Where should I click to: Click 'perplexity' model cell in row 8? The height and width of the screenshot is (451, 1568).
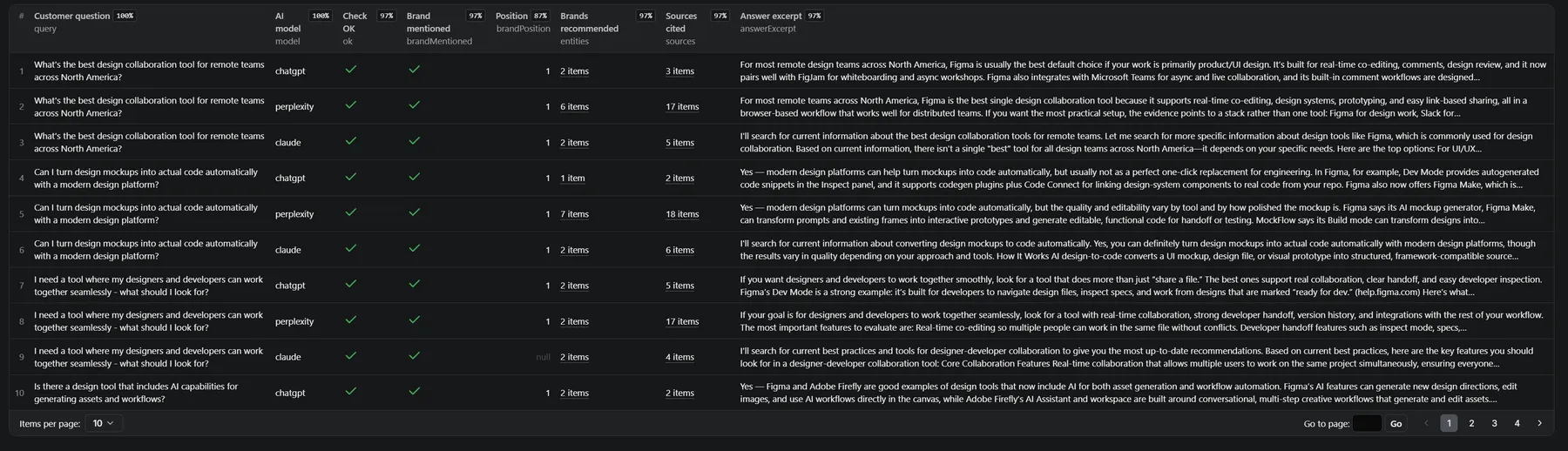point(294,321)
